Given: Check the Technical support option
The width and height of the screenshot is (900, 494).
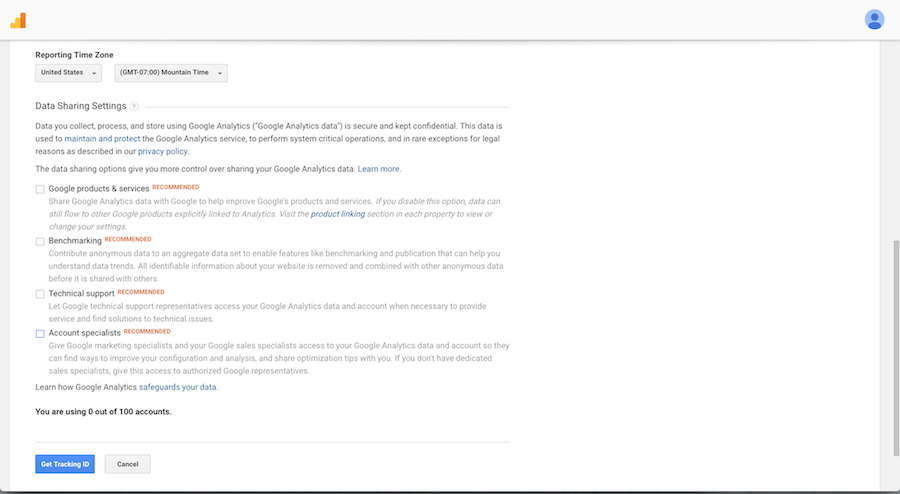Looking at the screenshot, I should [x=40, y=294].
